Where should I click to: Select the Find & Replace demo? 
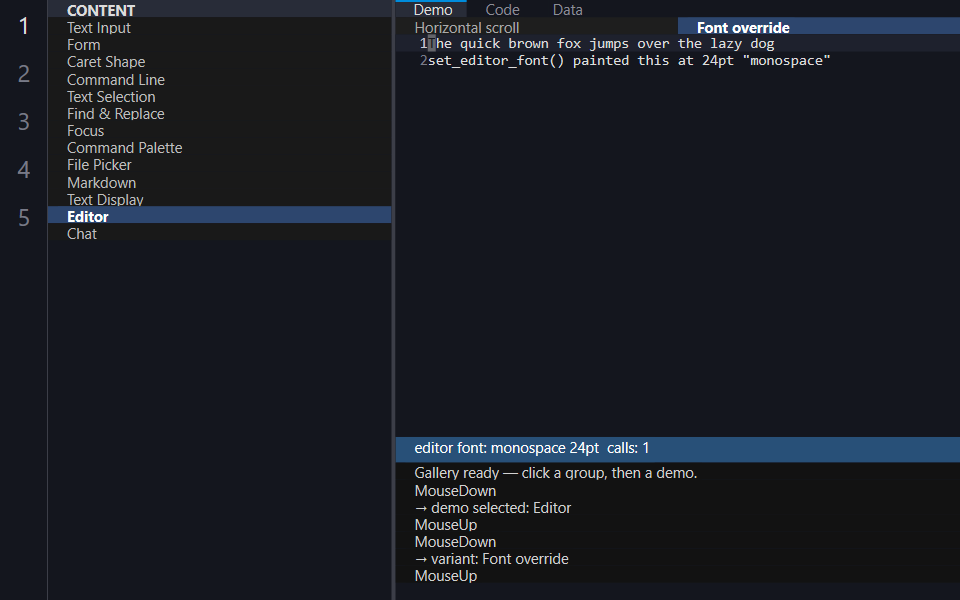pos(219,114)
